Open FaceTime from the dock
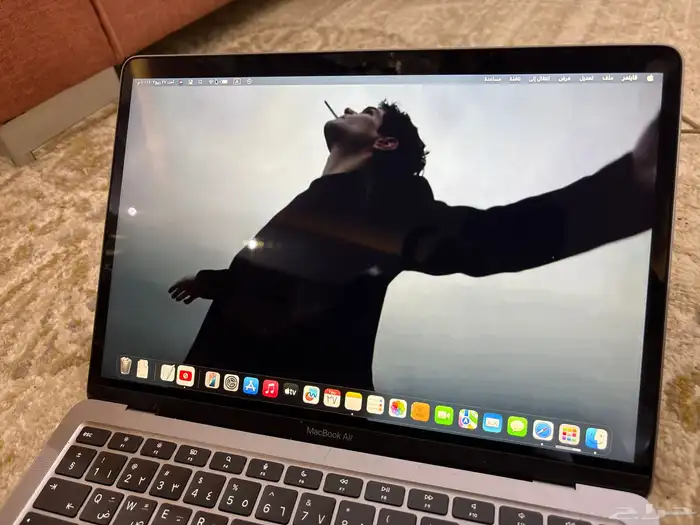 click(x=444, y=415)
